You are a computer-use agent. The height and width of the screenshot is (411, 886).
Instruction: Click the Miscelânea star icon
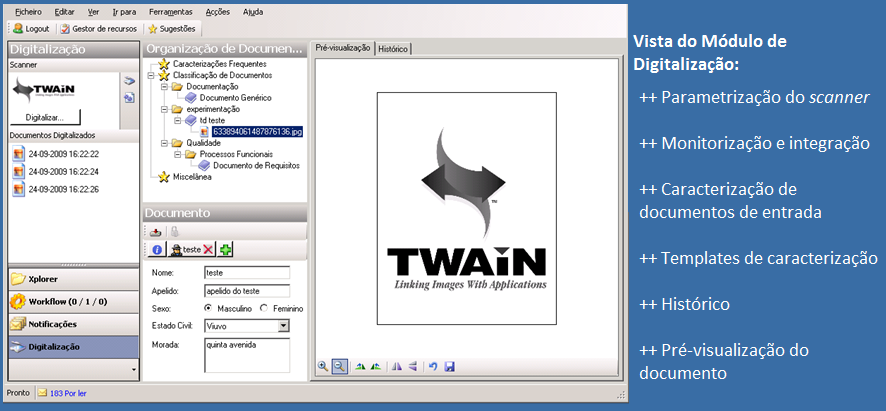point(164,177)
